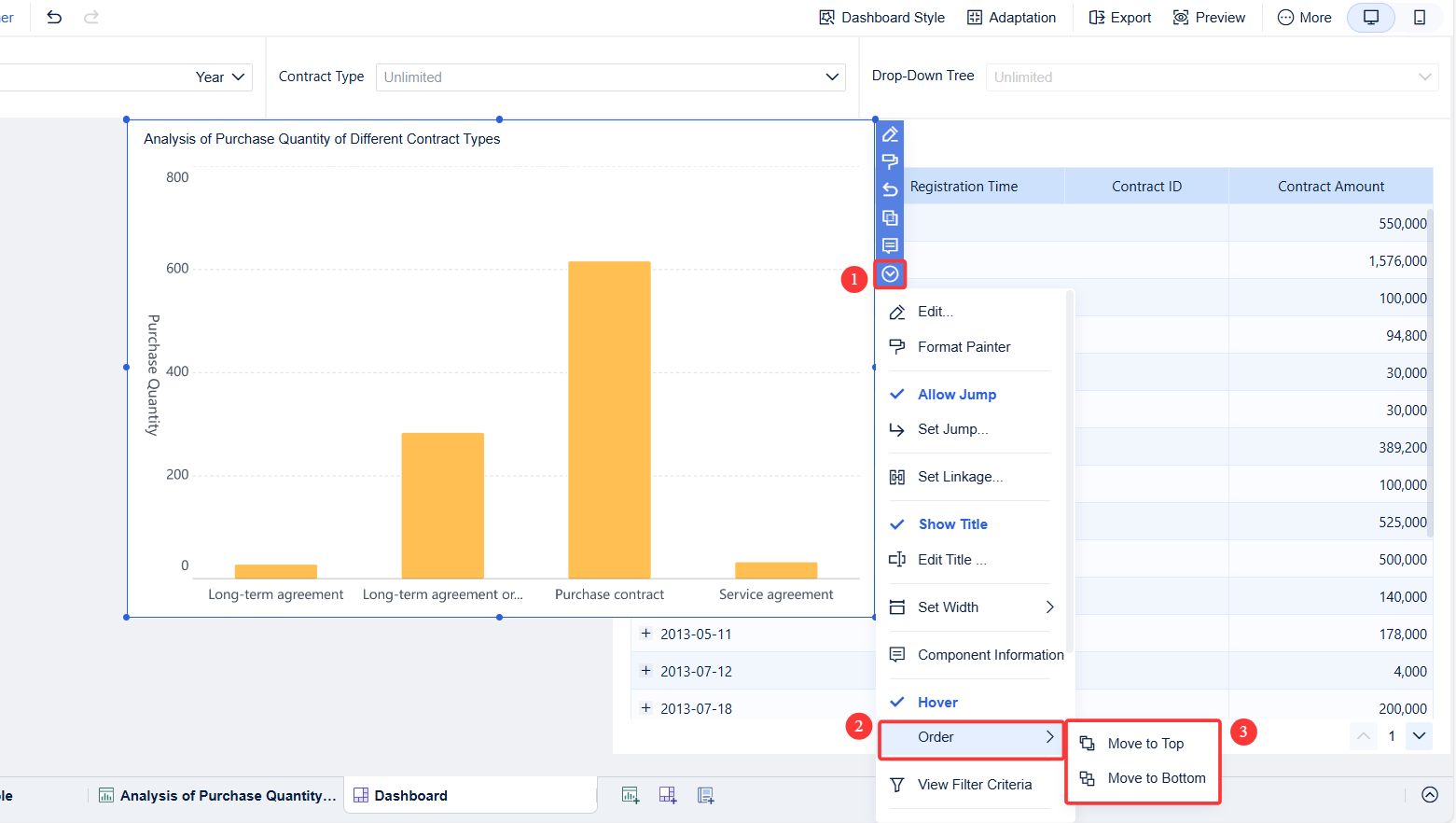The height and width of the screenshot is (823, 1456).
Task: Disable Show Title in the context menu
Action: (x=952, y=523)
